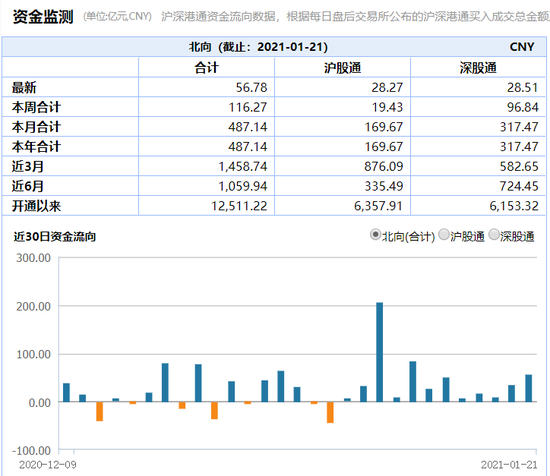This screenshot has height=476, width=550.
Task: Click the 近3月 total value 1,458.74
Action: click(243, 166)
